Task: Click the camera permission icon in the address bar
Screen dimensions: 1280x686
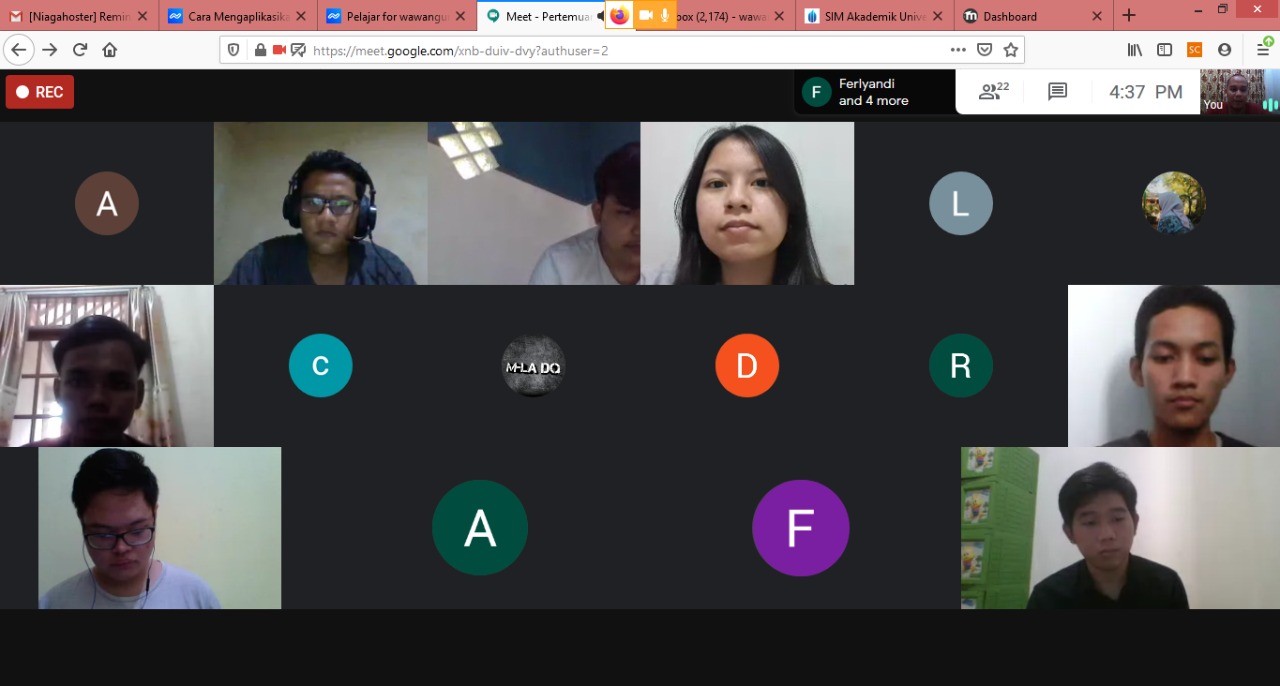Action: [279, 50]
